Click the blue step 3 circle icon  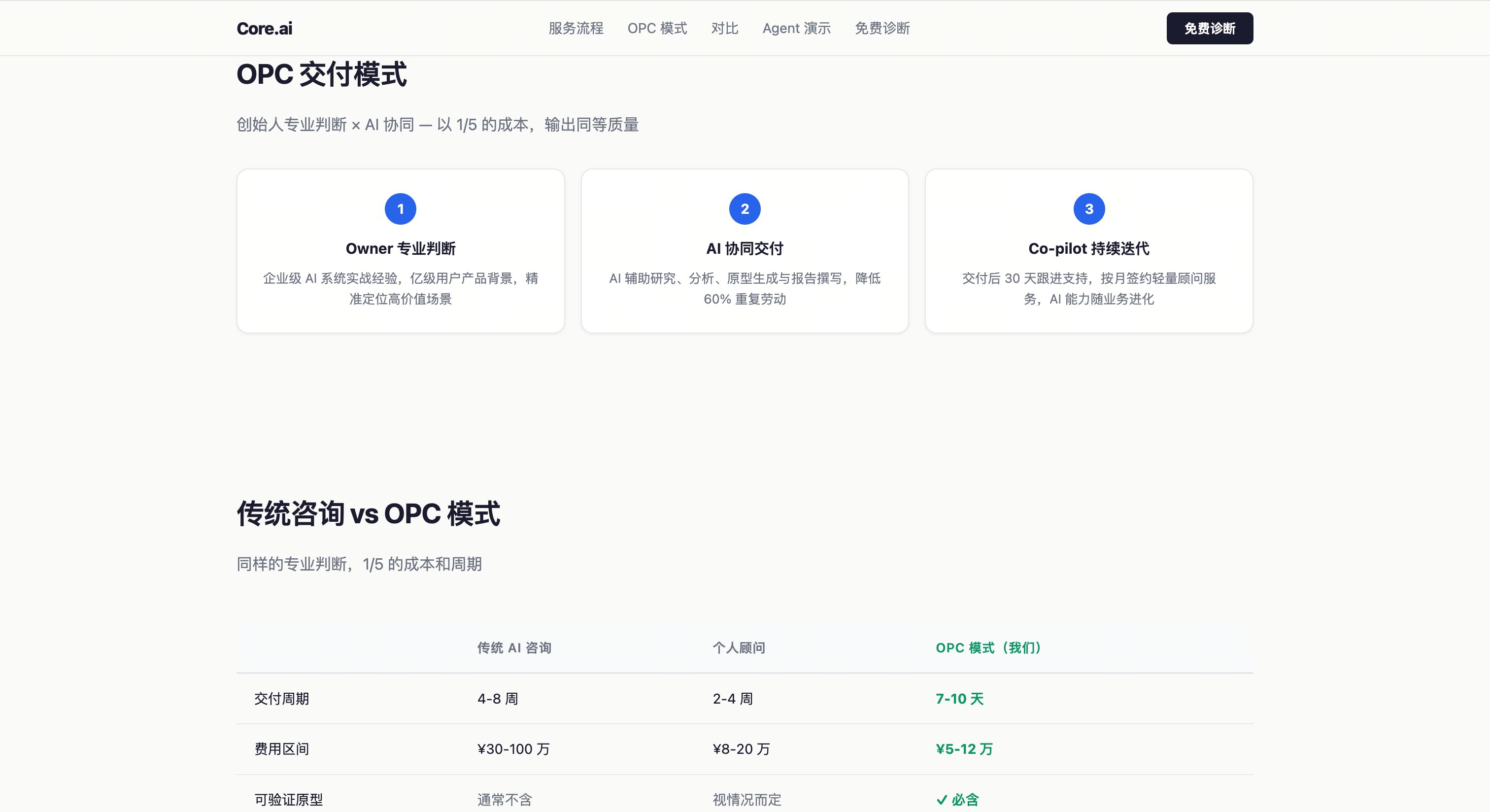1089,209
